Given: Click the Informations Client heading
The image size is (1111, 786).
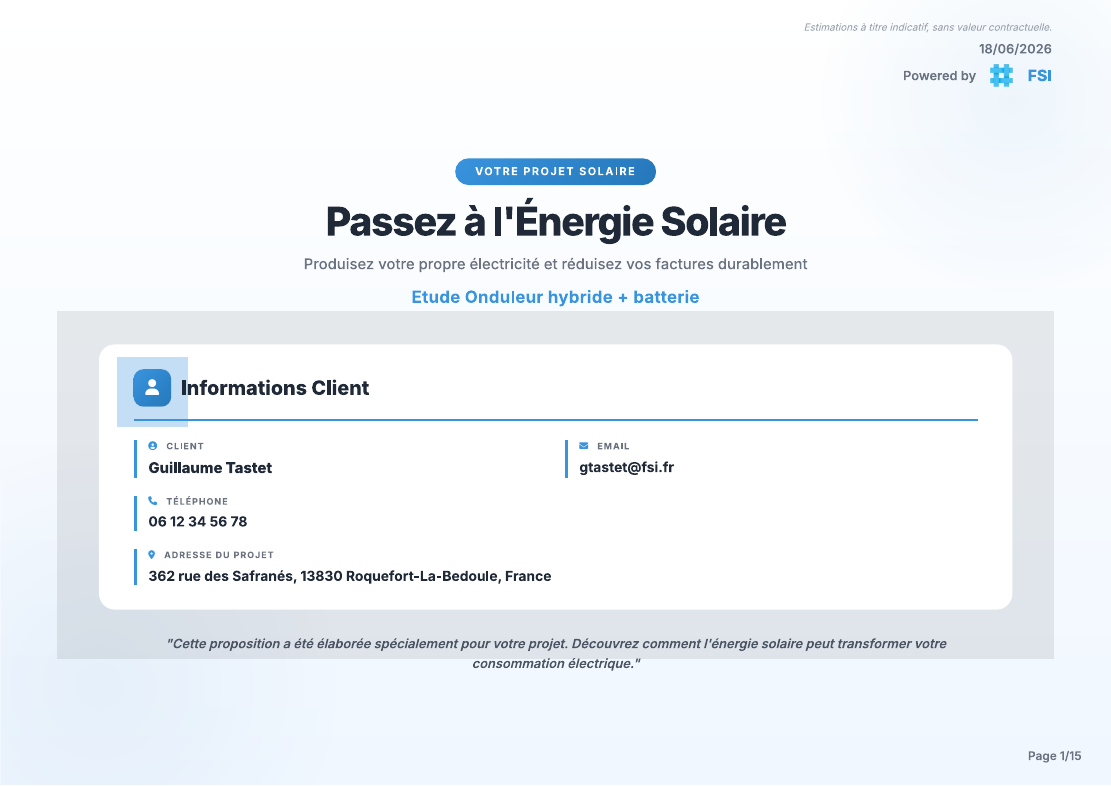Looking at the screenshot, I should click(x=275, y=388).
